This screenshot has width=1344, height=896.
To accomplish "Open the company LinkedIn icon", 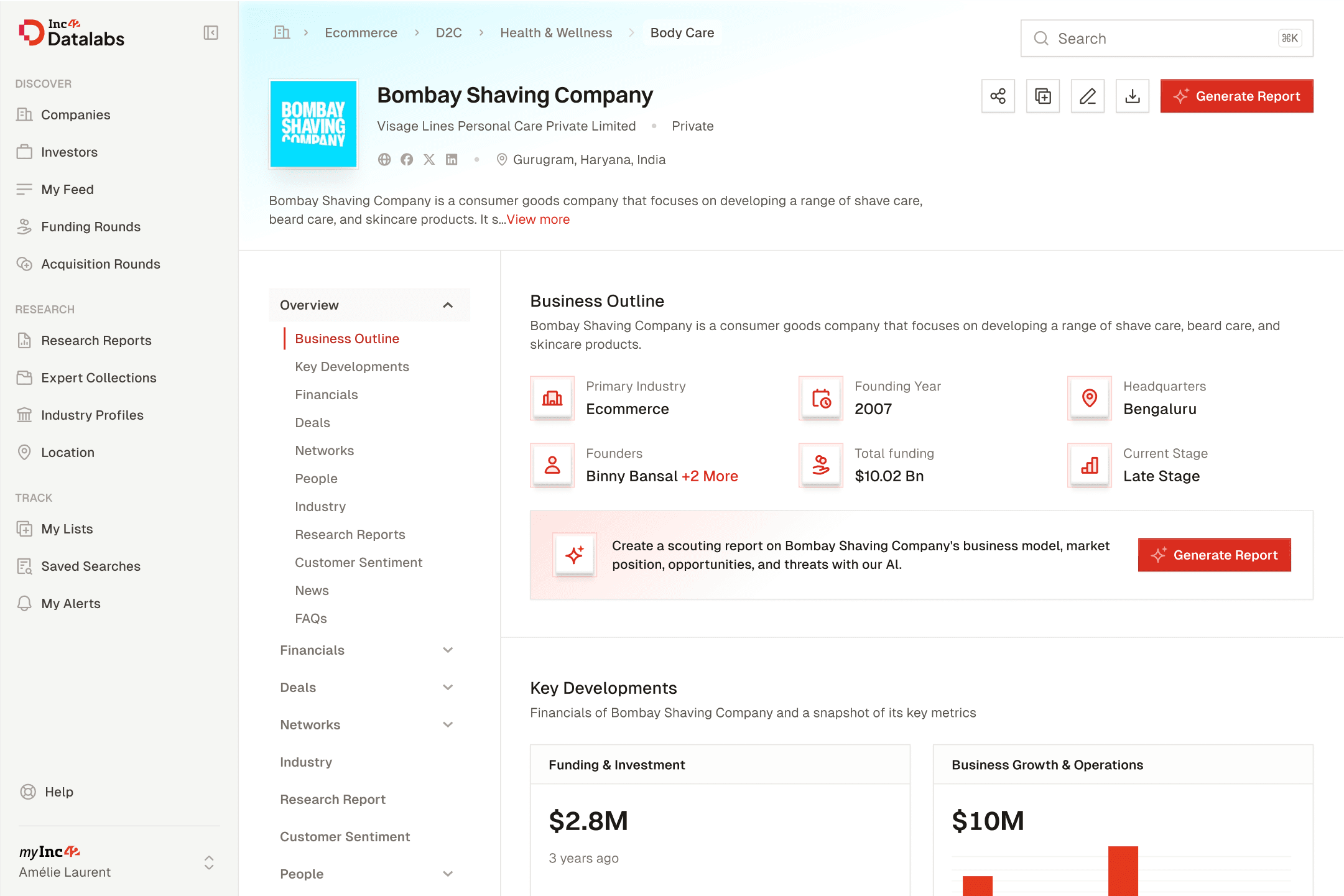I will 452,160.
